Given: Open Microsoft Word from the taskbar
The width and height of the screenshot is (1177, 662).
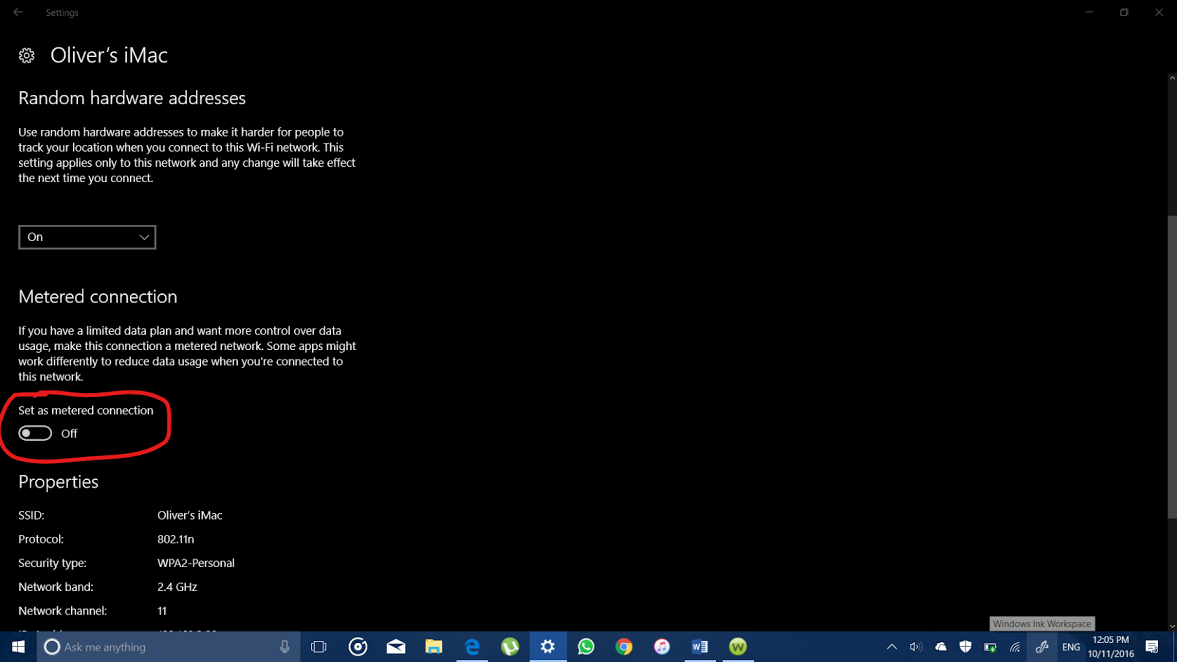Looking at the screenshot, I should 700,647.
